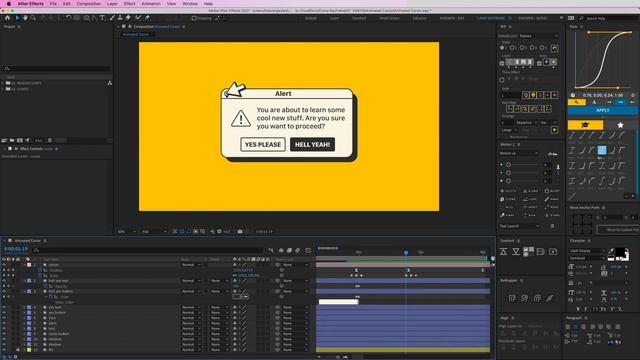This screenshot has height=360, width=640.
Task: Switch to the Effect Controls panel tab
Action: click(x=36, y=149)
